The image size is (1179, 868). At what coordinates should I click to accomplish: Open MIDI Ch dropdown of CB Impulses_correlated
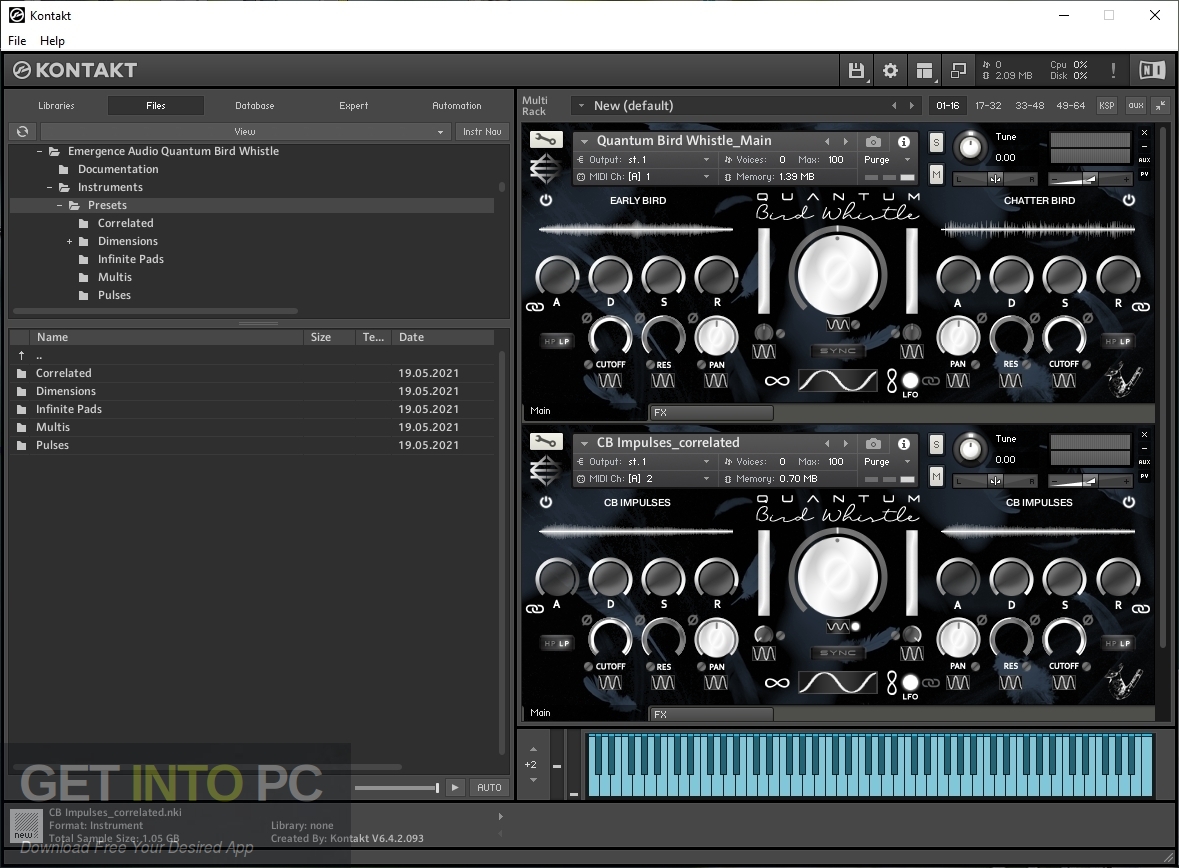pos(643,479)
